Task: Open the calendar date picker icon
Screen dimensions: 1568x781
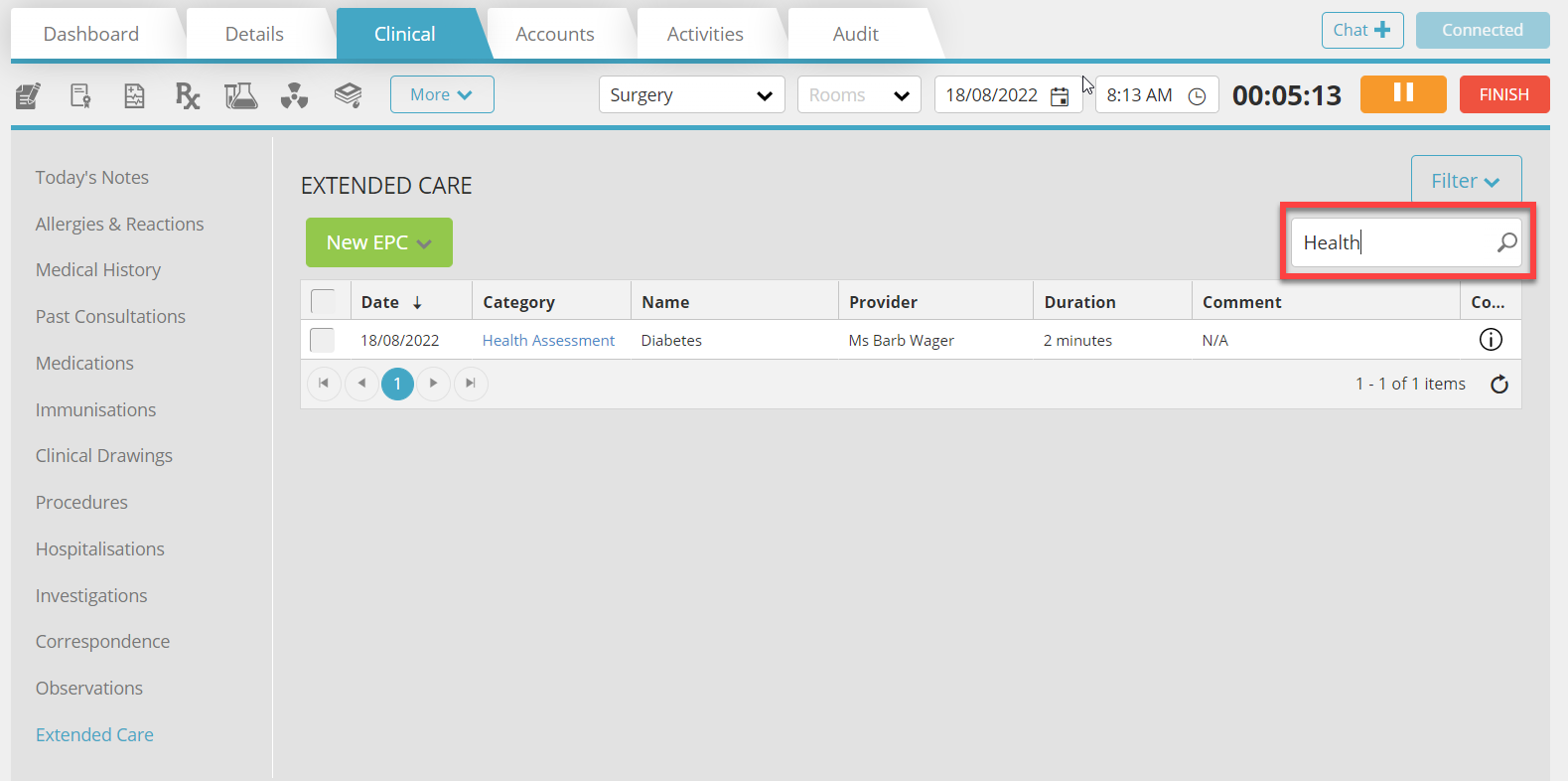Action: 1060,96
